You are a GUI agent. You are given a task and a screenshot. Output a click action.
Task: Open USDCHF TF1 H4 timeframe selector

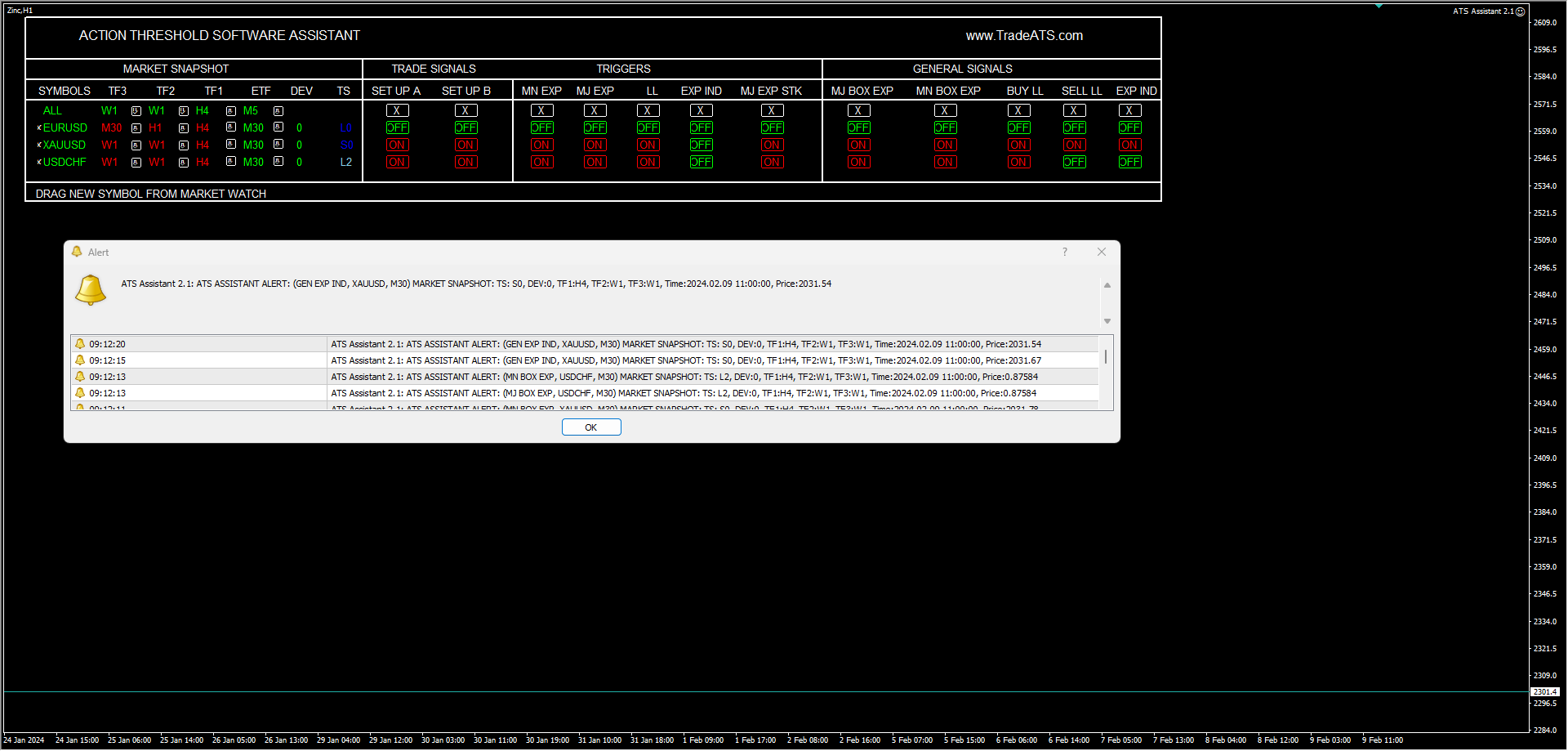click(231, 162)
